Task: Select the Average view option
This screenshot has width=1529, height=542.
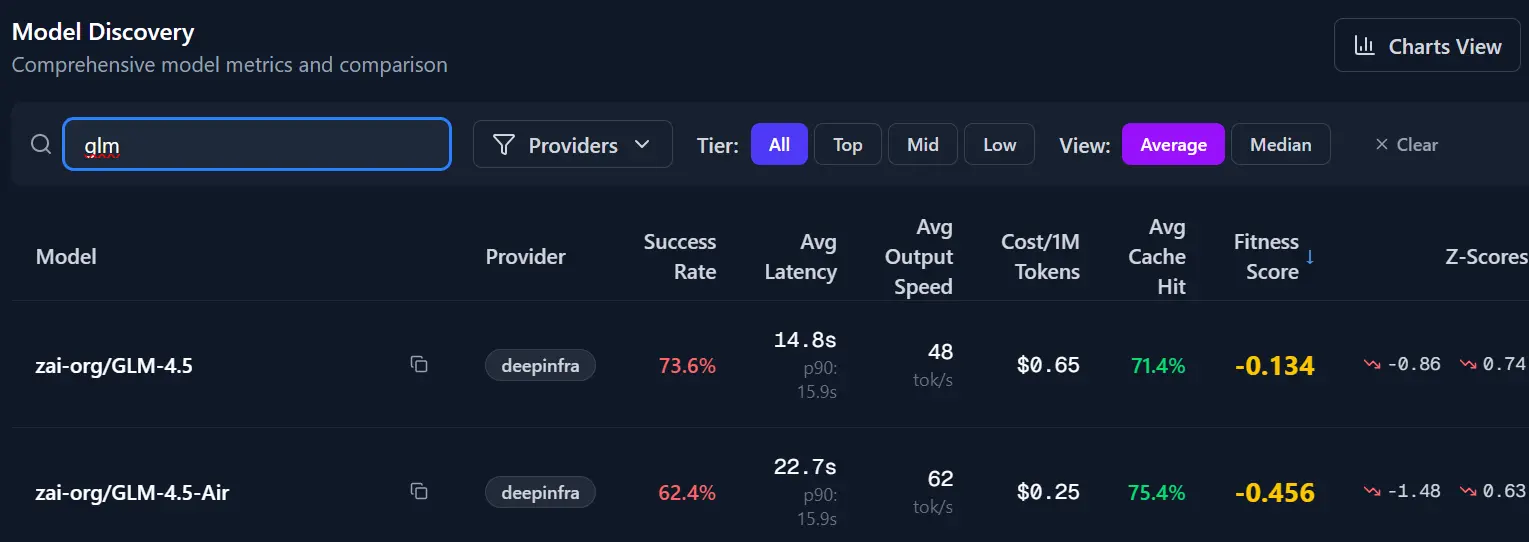Action: (1173, 144)
